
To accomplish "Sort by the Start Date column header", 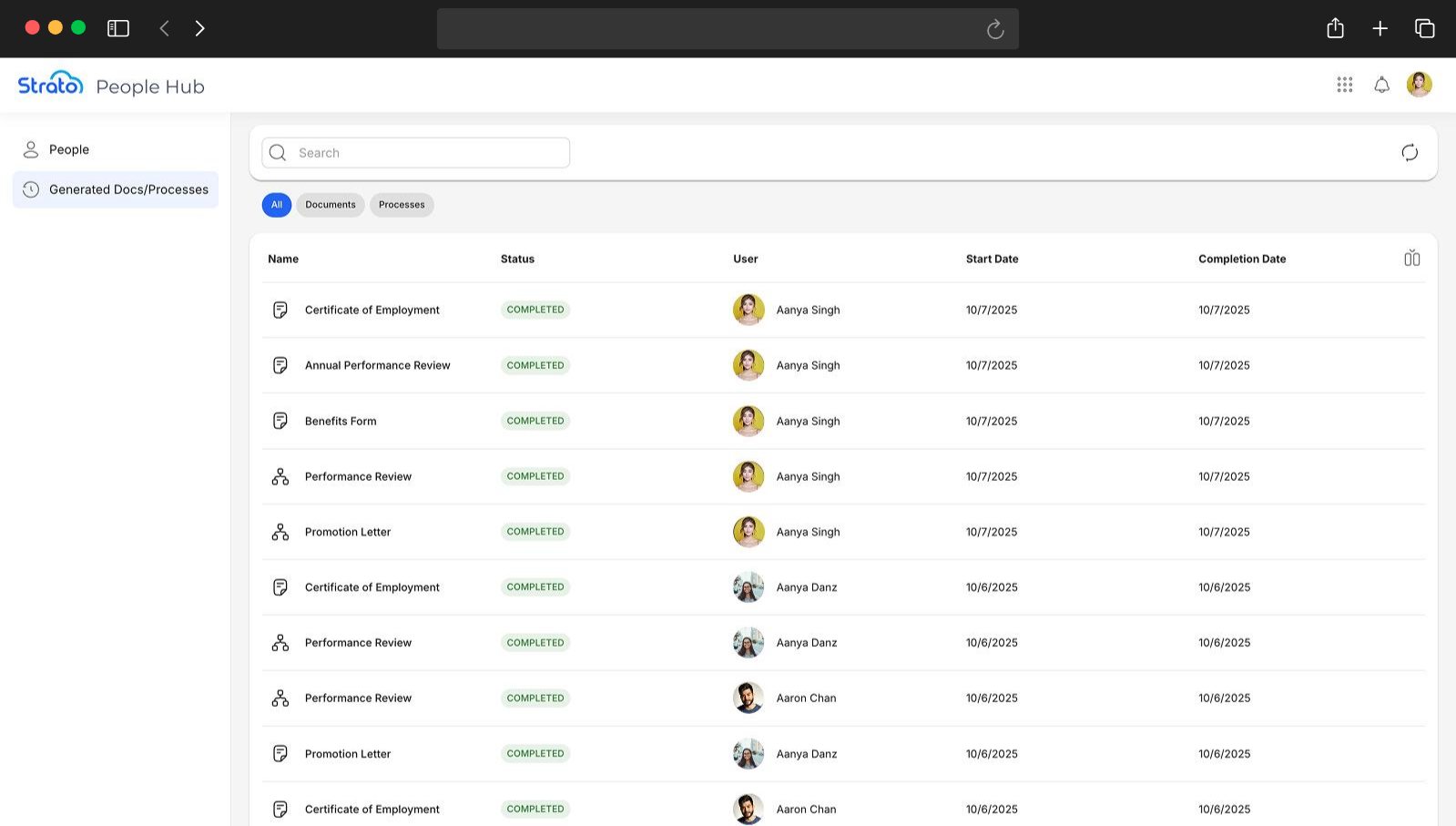I will point(992,260).
